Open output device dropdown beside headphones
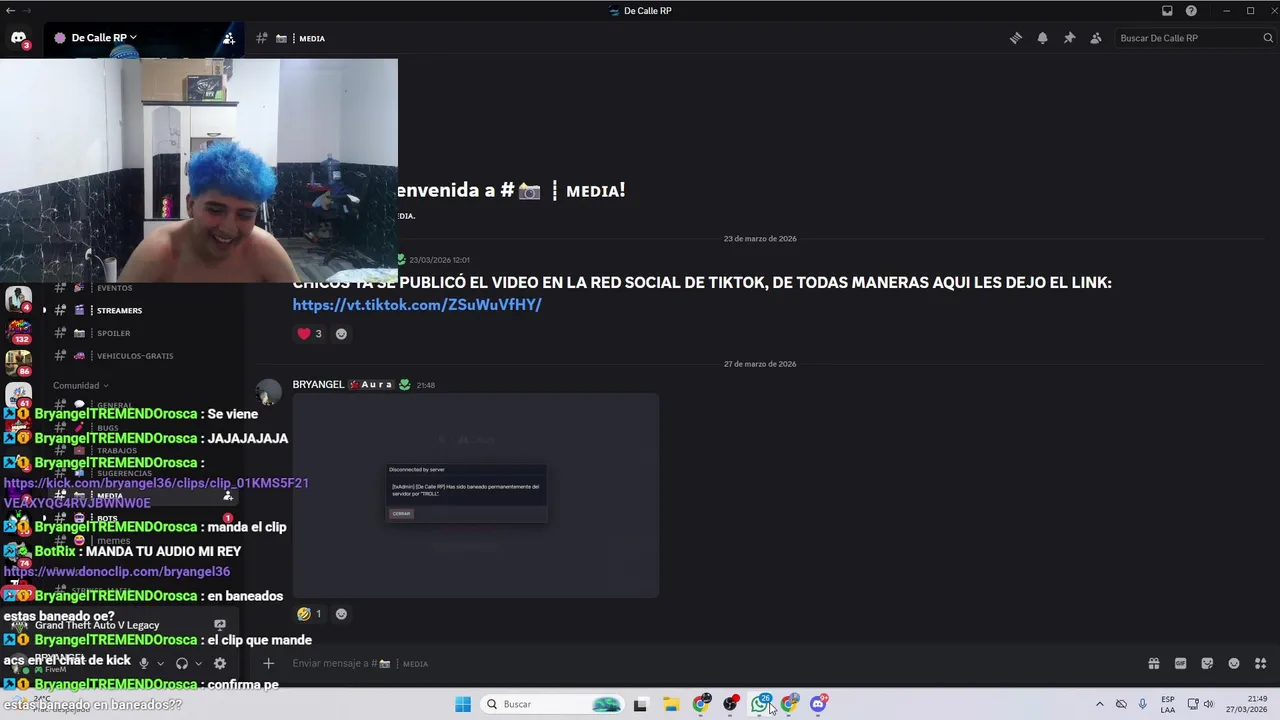 pos(198,663)
